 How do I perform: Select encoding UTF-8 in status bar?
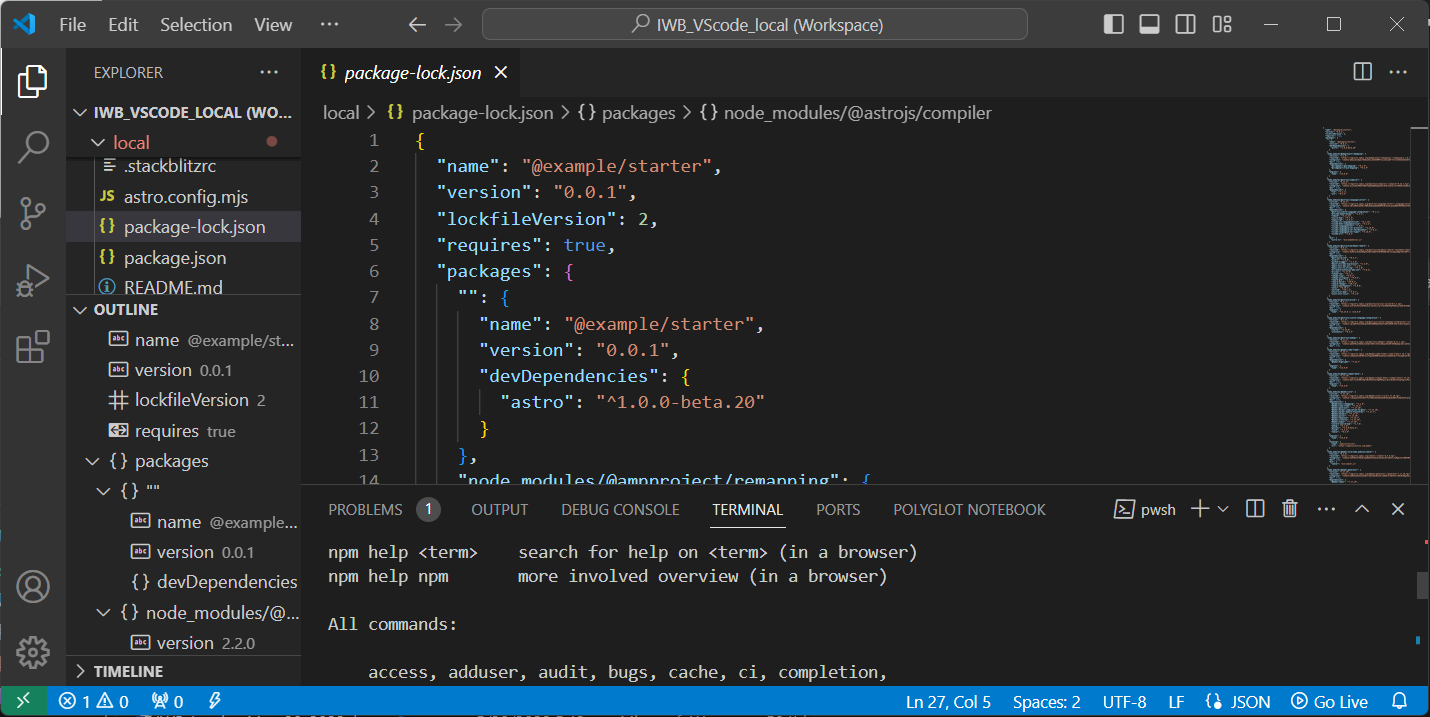tap(1124, 701)
